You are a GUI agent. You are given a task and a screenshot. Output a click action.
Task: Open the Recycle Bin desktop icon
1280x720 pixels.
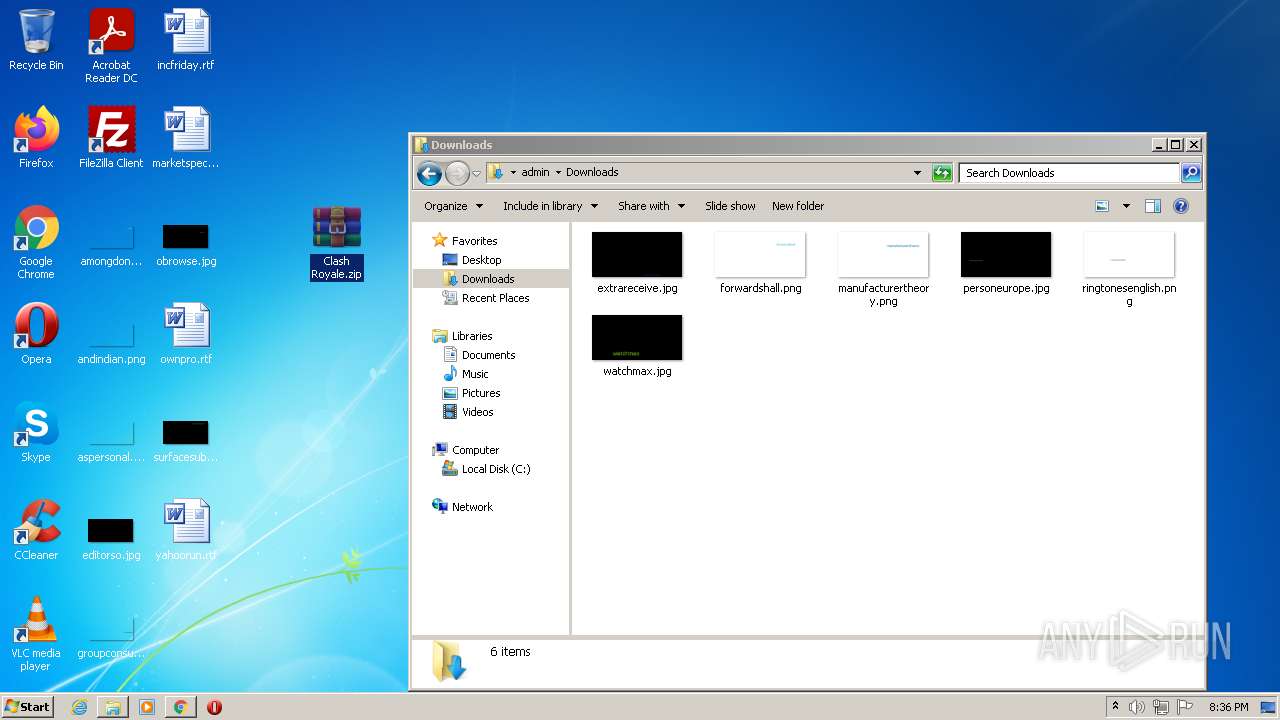pyautogui.click(x=36, y=40)
